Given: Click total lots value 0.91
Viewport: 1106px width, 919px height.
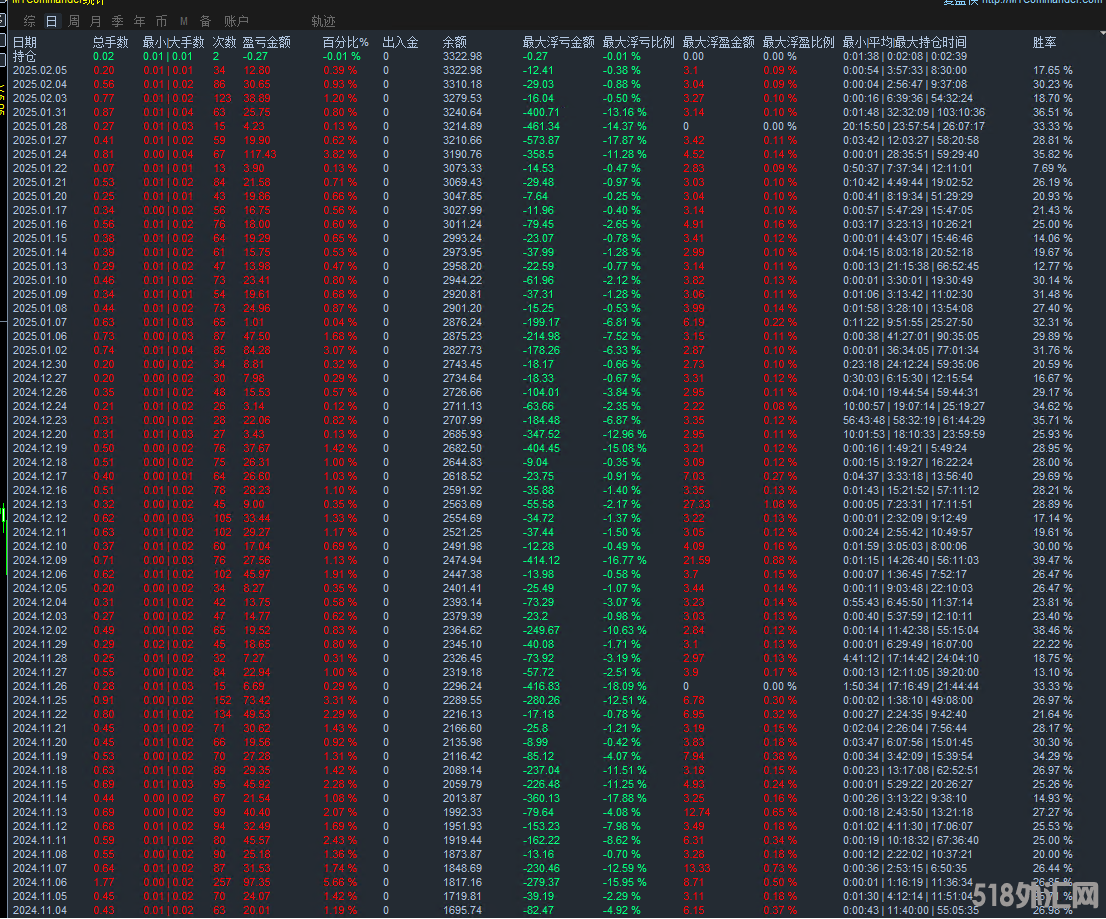Looking at the screenshot, I should pyautogui.click(x=104, y=700).
